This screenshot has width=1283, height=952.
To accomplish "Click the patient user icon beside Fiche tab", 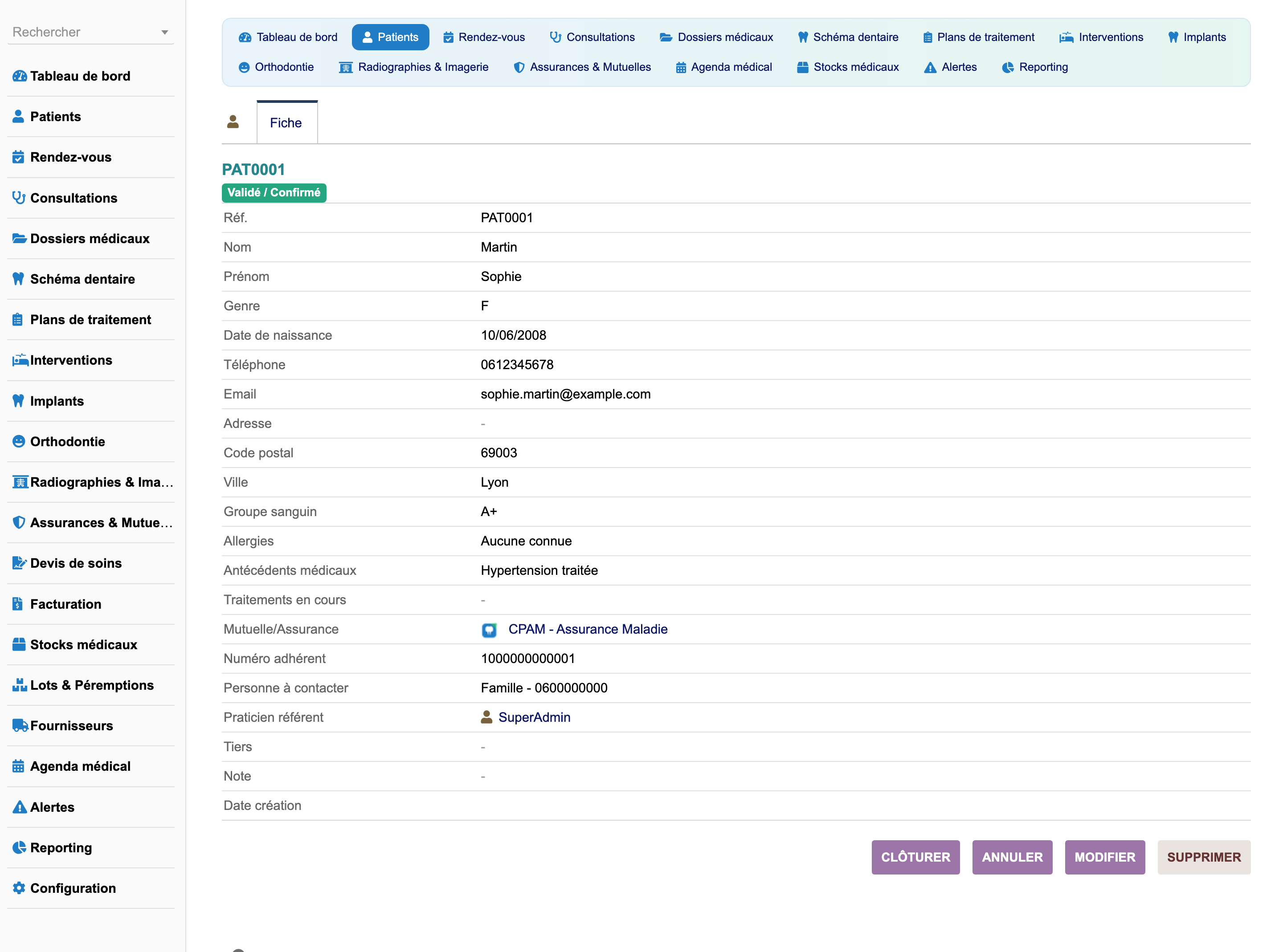I will (233, 122).
